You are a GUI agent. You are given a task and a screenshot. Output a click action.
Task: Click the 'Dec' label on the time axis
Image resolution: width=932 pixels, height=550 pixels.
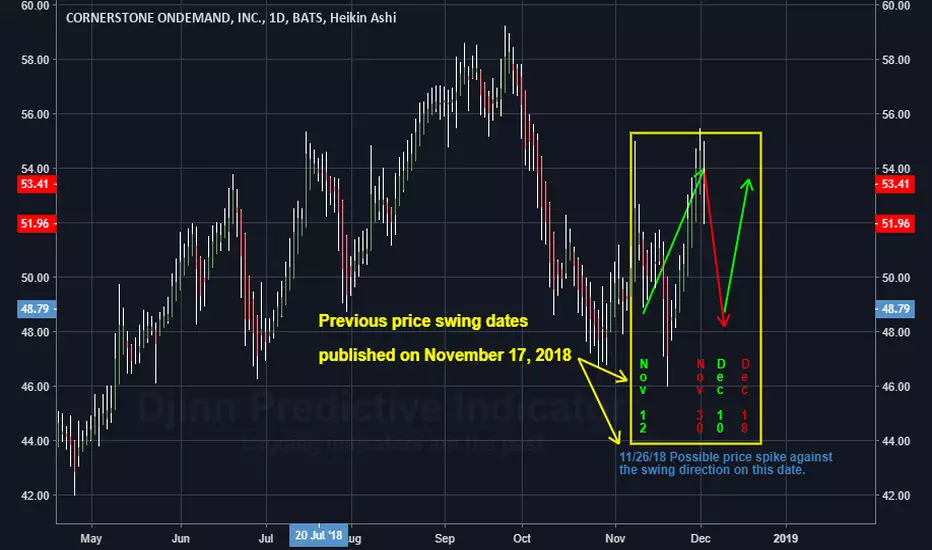[701, 538]
